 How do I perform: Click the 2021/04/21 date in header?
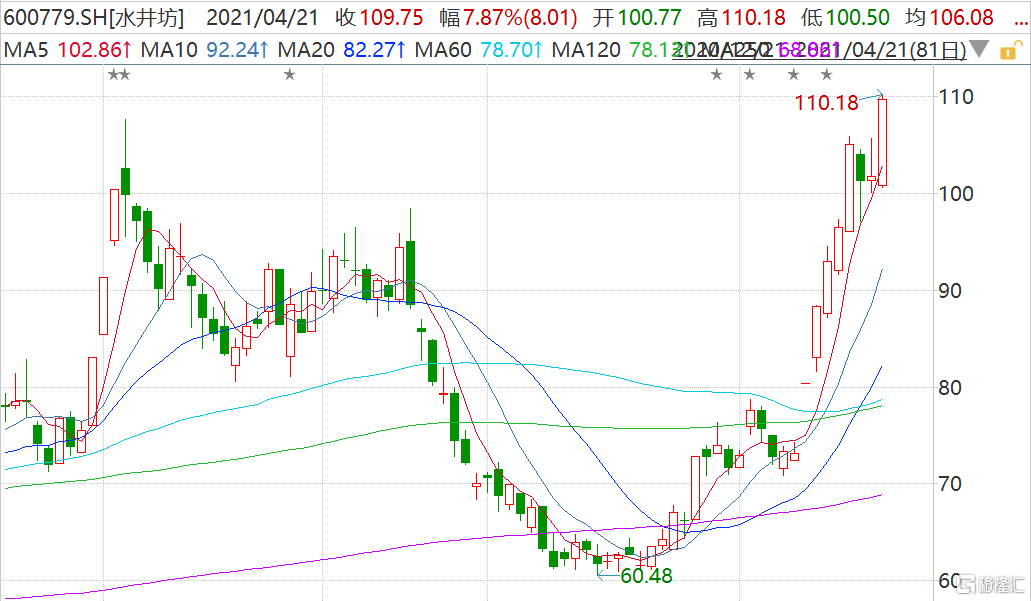click(262, 17)
